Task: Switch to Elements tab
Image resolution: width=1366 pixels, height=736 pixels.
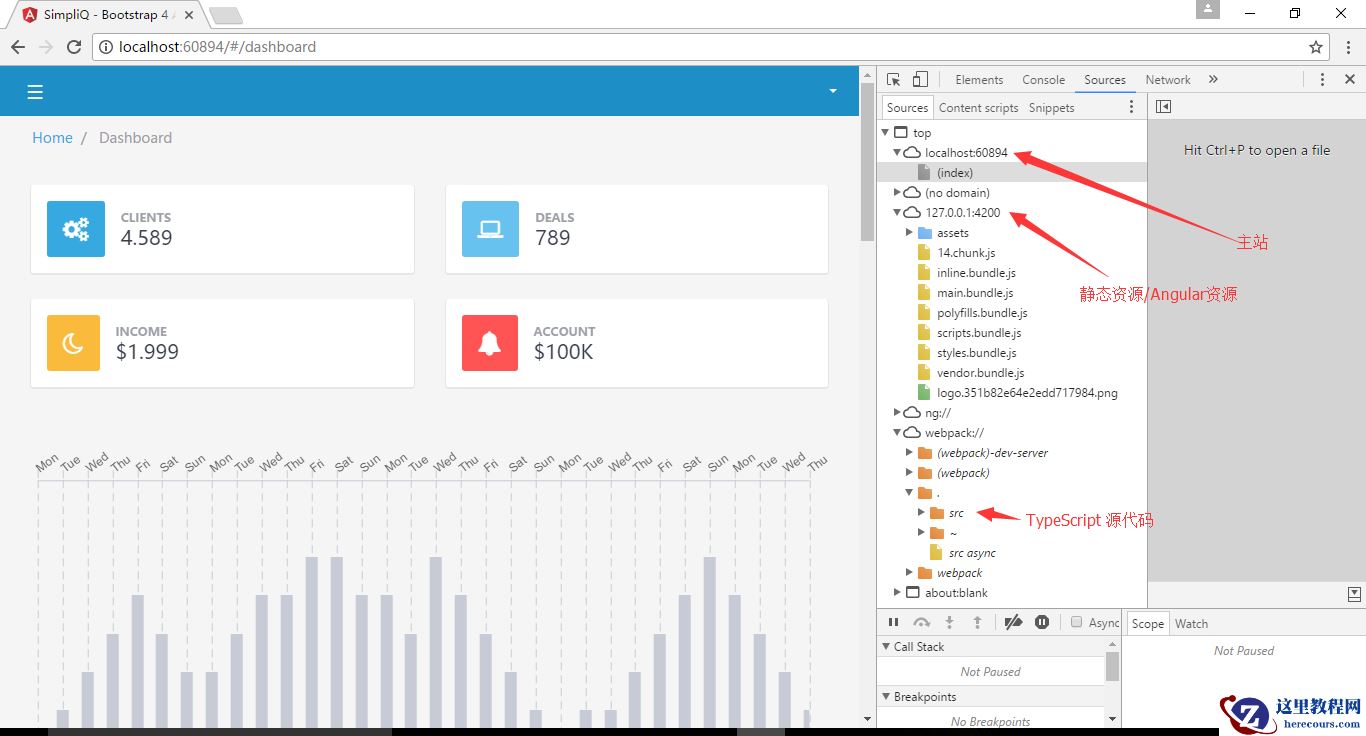Action: pyautogui.click(x=979, y=80)
